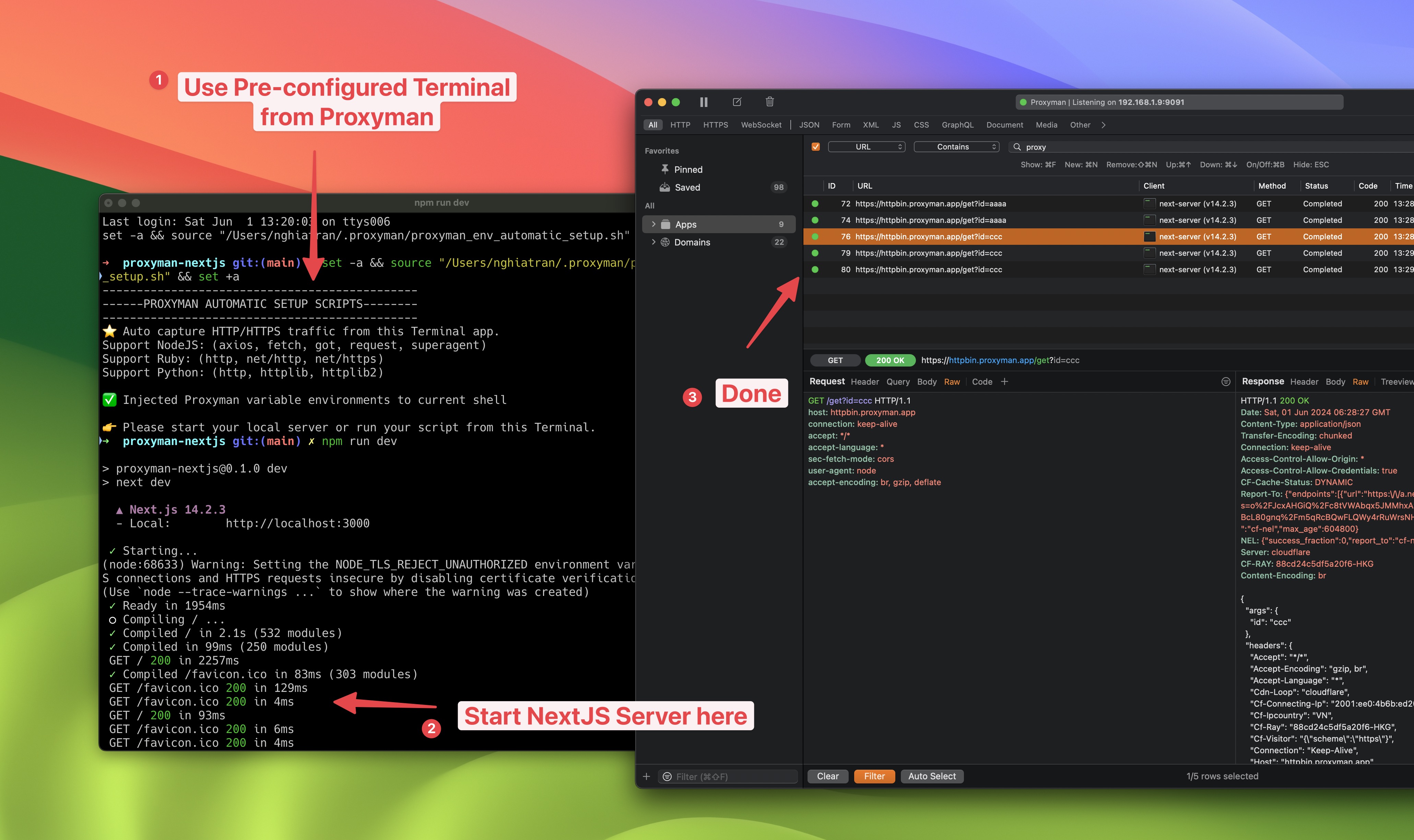Screen dimensions: 1414x840
Task: Select the WebSocket filter tab
Action: pyautogui.click(x=761, y=125)
